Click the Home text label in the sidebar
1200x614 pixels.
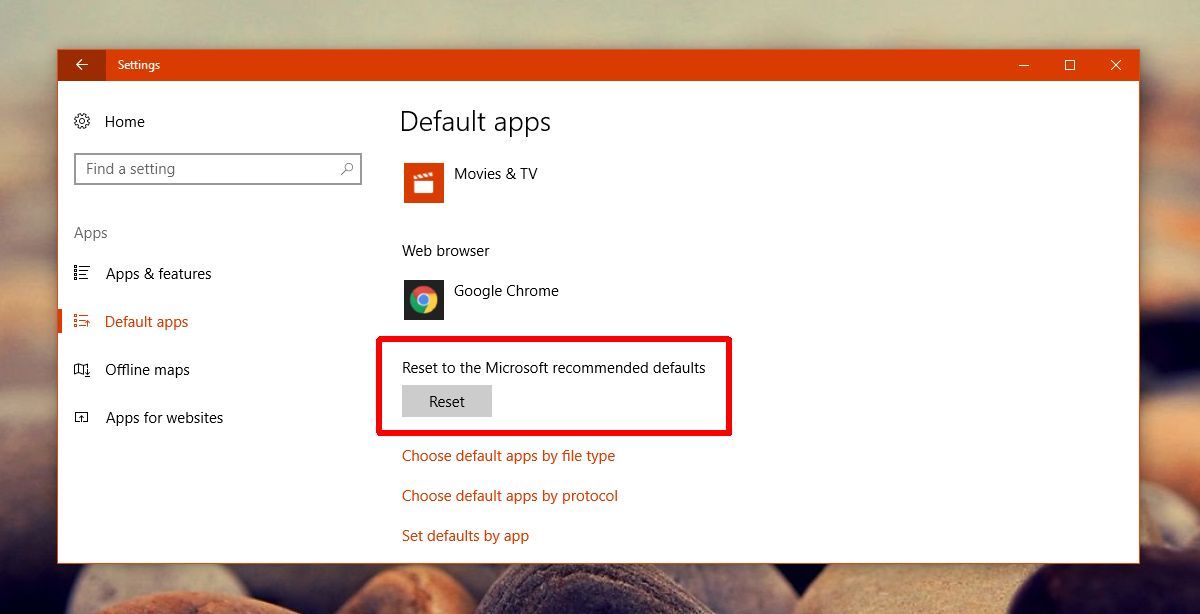click(x=125, y=122)
